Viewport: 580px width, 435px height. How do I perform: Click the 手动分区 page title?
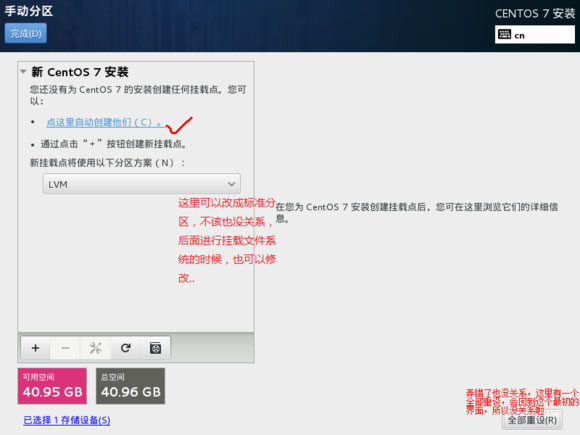pyautogui.click(x=29, y=11)
